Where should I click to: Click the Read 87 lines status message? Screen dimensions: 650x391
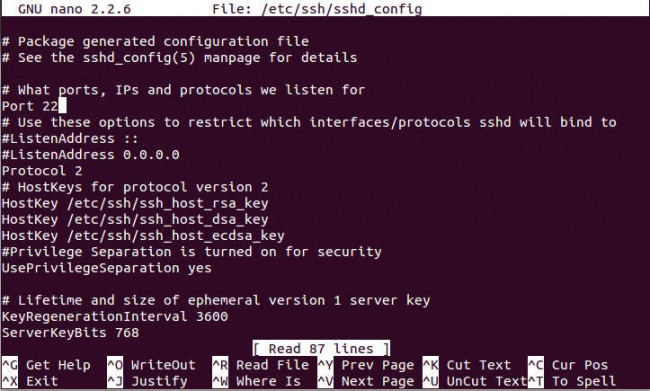tap(321, 349)
